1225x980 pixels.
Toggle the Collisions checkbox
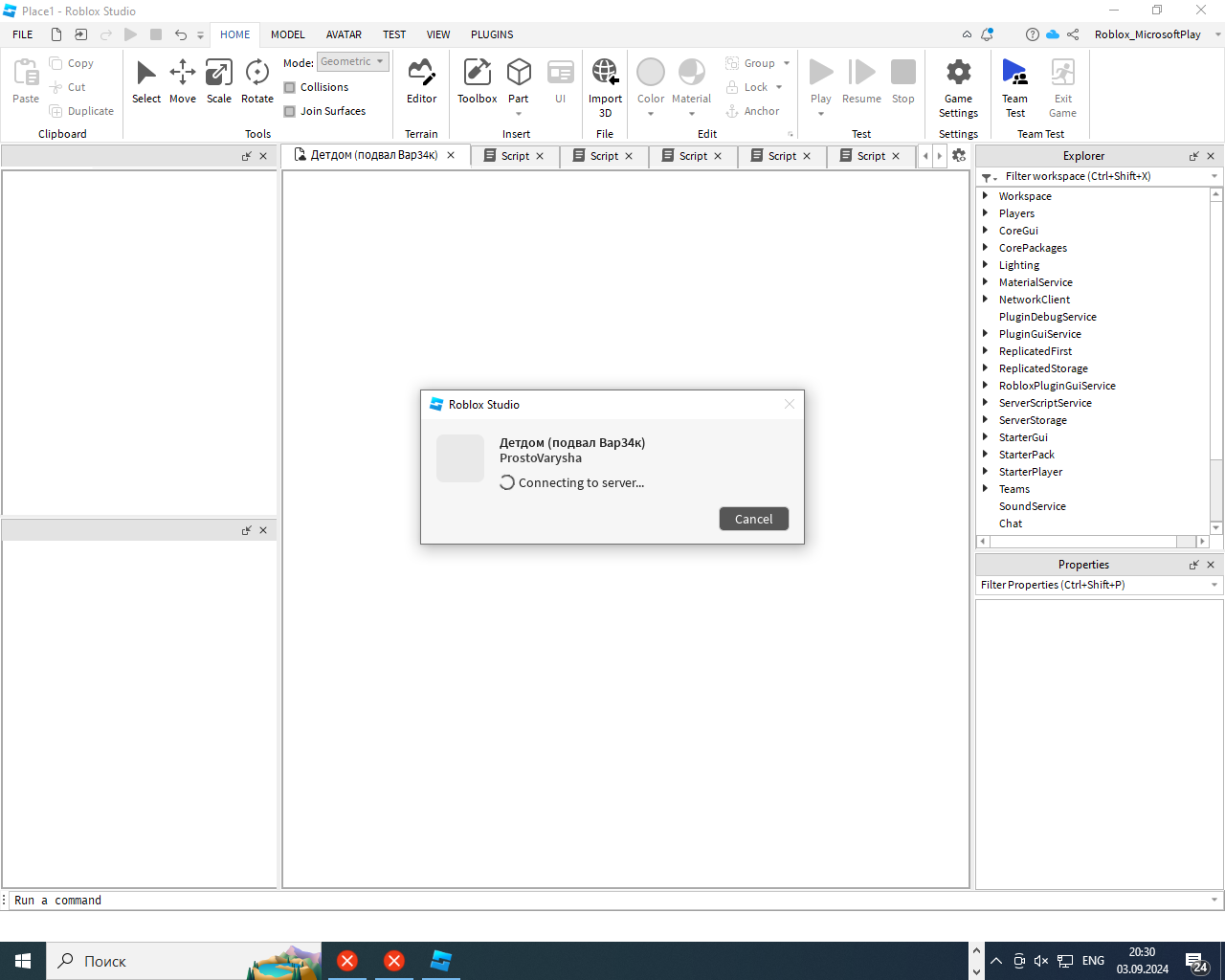point(290,87)
